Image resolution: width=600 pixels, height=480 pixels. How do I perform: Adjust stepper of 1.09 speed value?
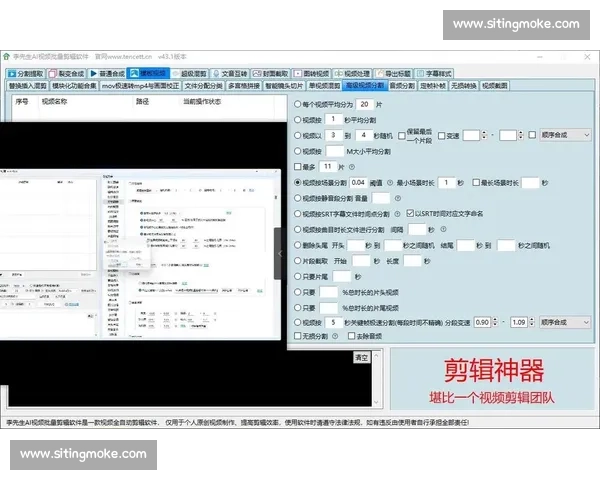[532, 322]
